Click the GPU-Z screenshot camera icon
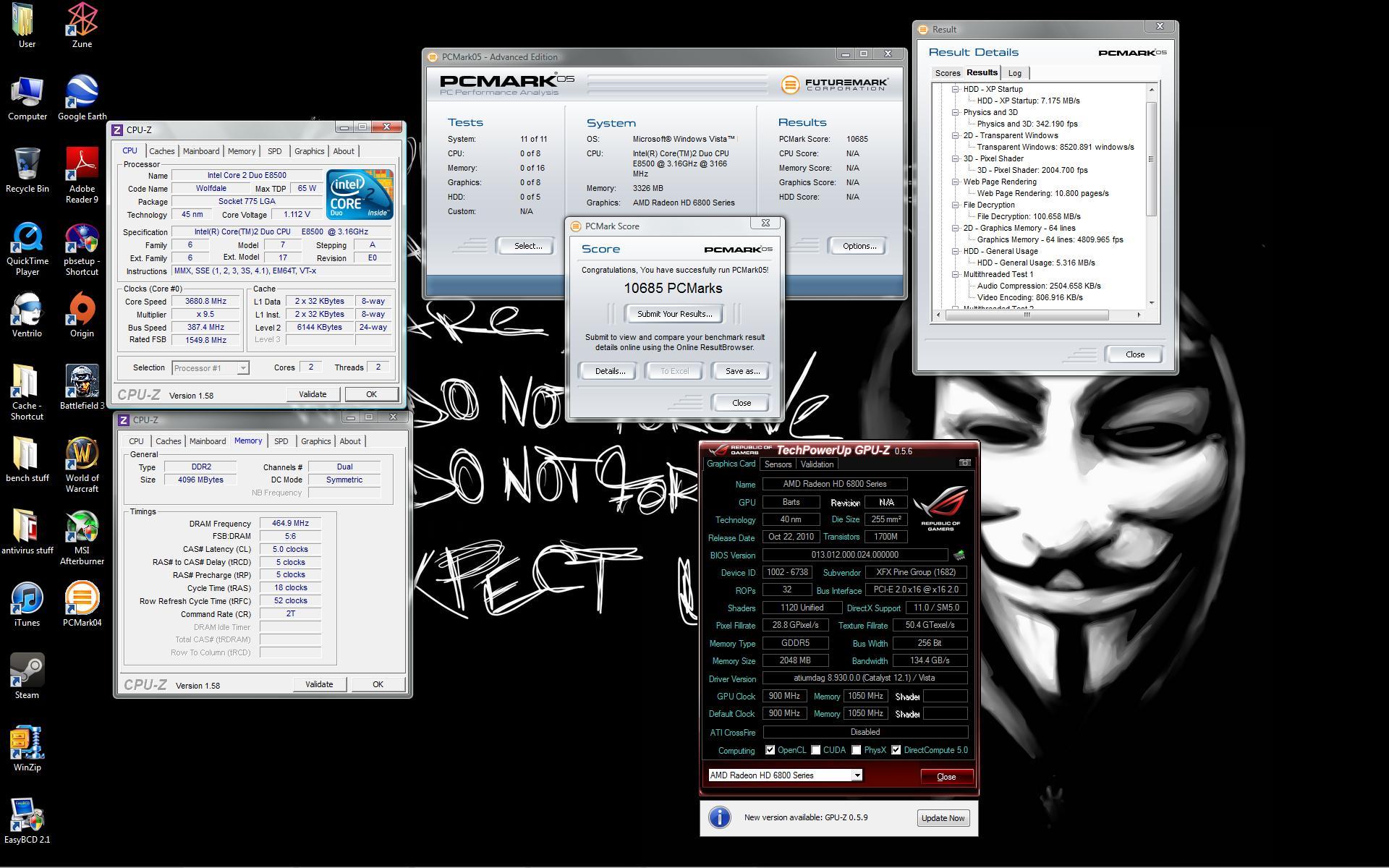1389x868 pixels. pyautogui.click(x=964, y=463)
